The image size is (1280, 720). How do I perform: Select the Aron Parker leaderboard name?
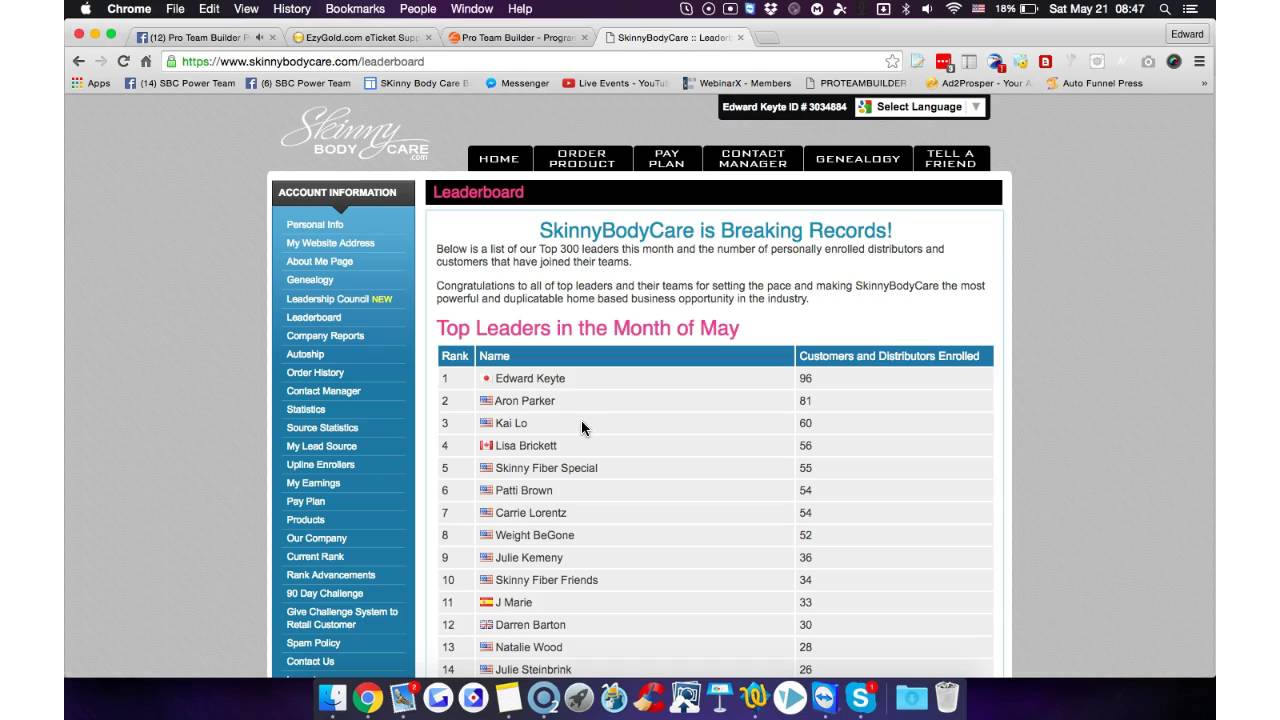point(525,401)
